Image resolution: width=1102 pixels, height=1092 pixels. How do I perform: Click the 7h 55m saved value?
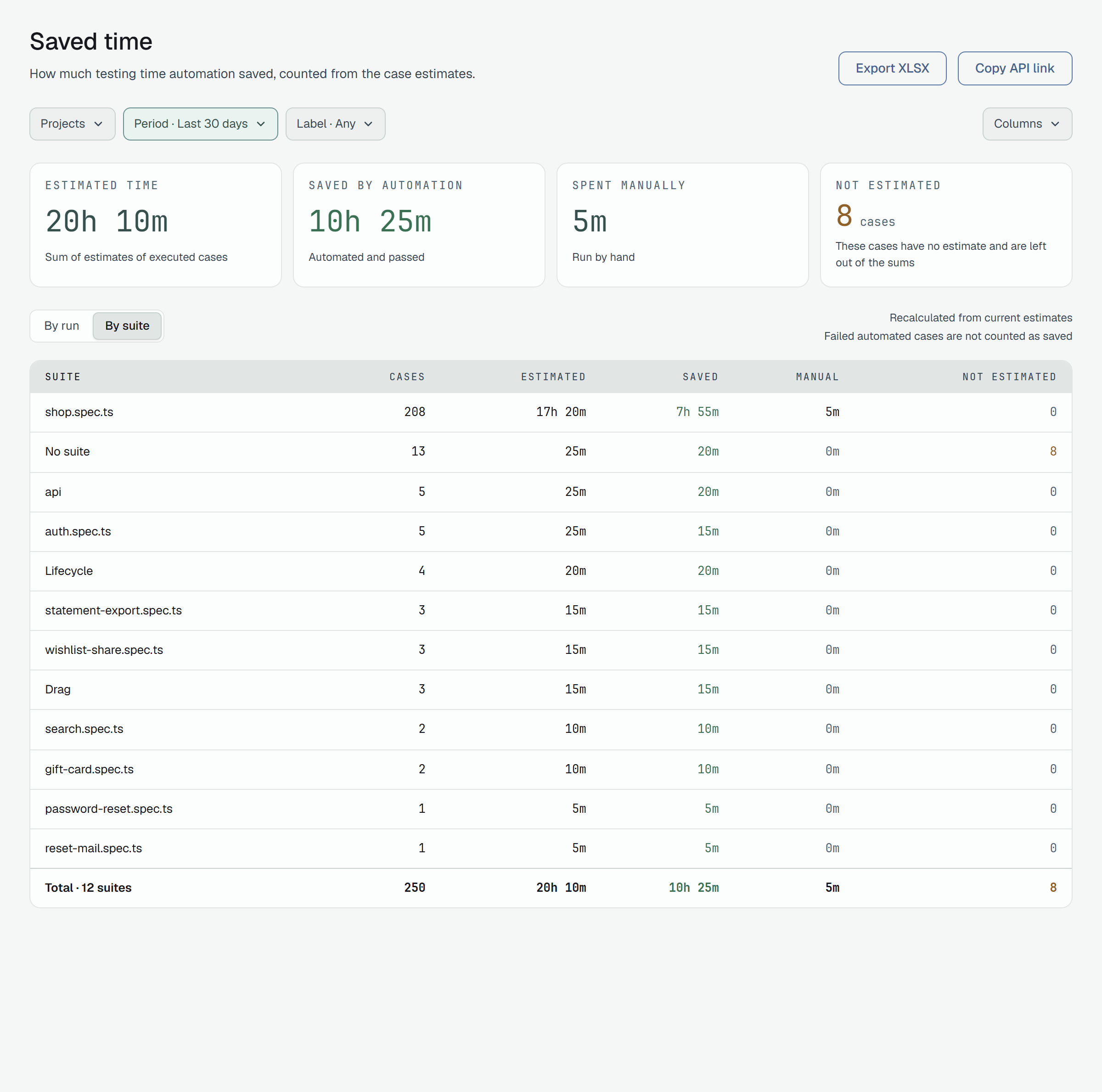[697, 412]
